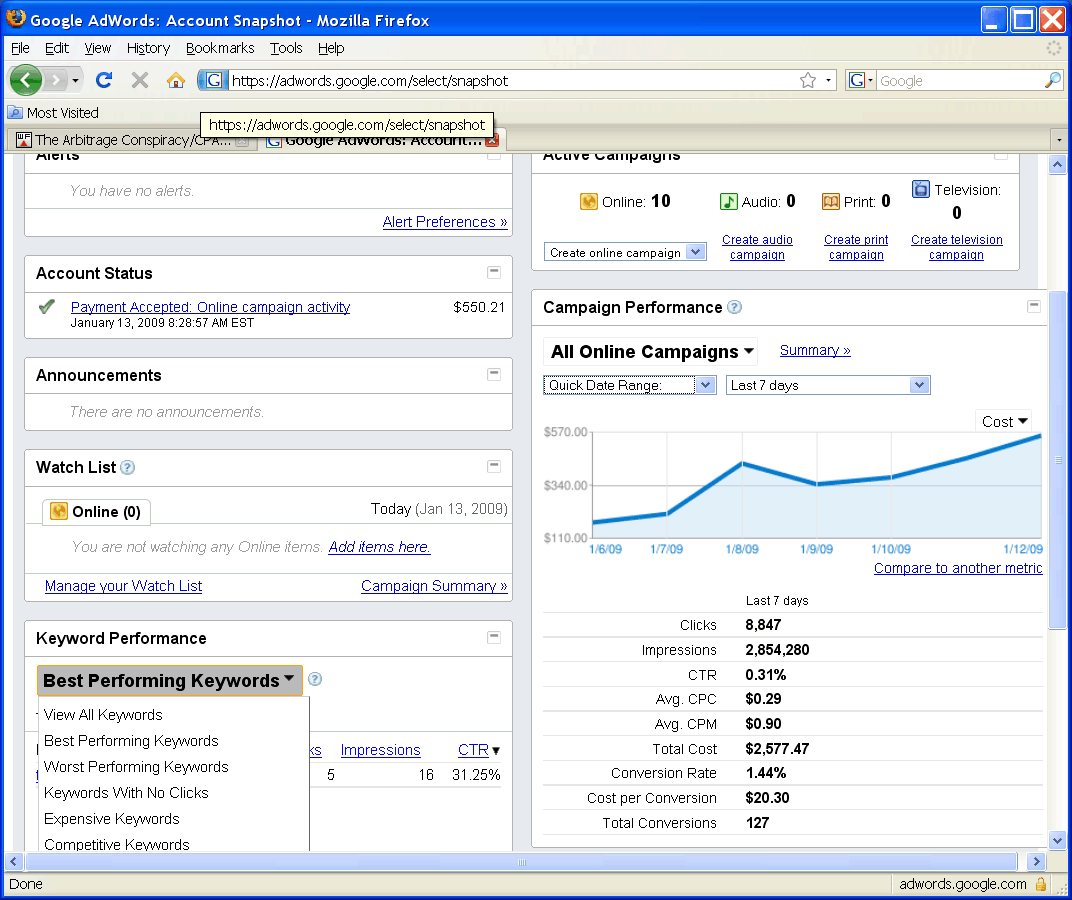Click the Summary link beside campaigns selector

tap(815, 350)
